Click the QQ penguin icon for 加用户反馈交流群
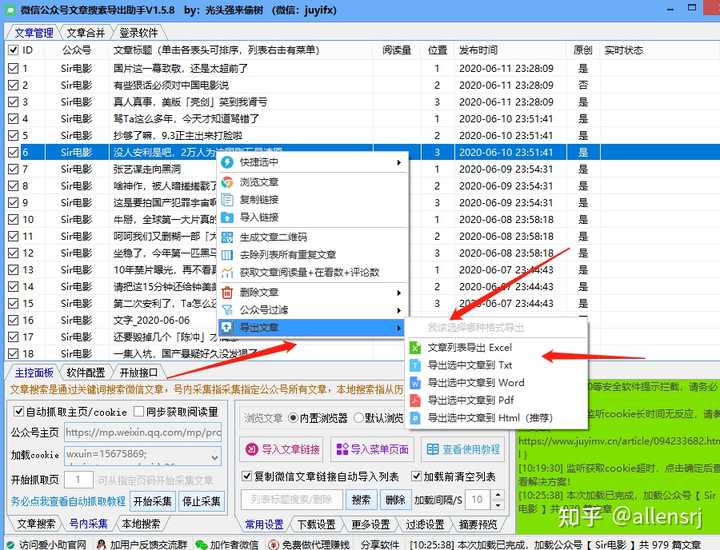The image size is (720, 550). (101, 544)
